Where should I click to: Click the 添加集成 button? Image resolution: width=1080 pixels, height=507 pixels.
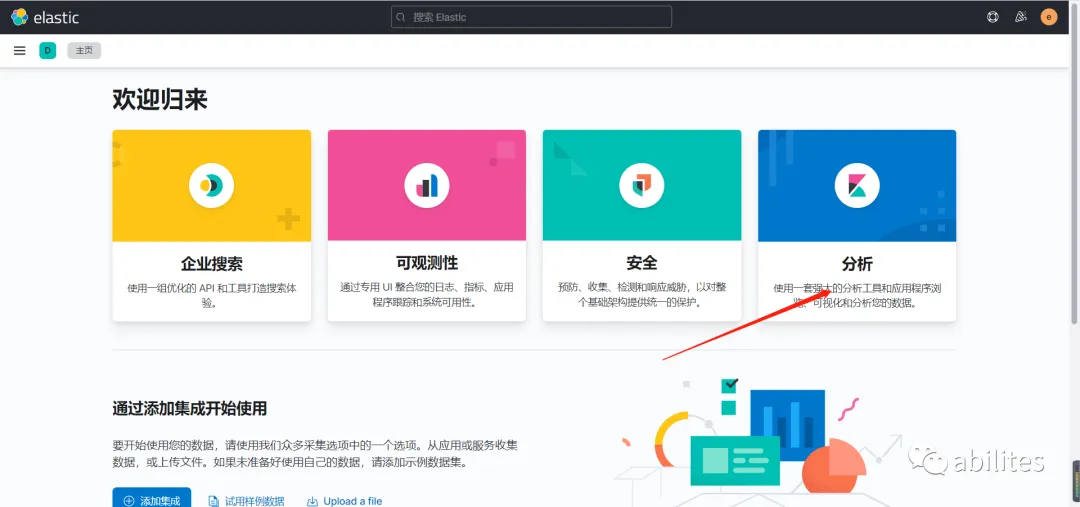click(152, 500)
